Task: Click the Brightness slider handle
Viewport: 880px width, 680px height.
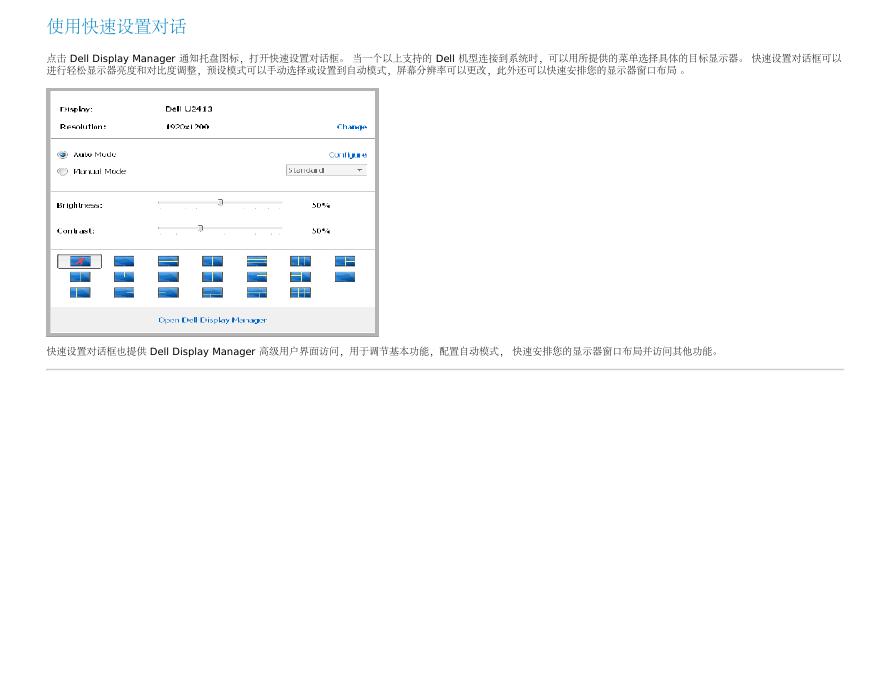Action: coord(220,203)
